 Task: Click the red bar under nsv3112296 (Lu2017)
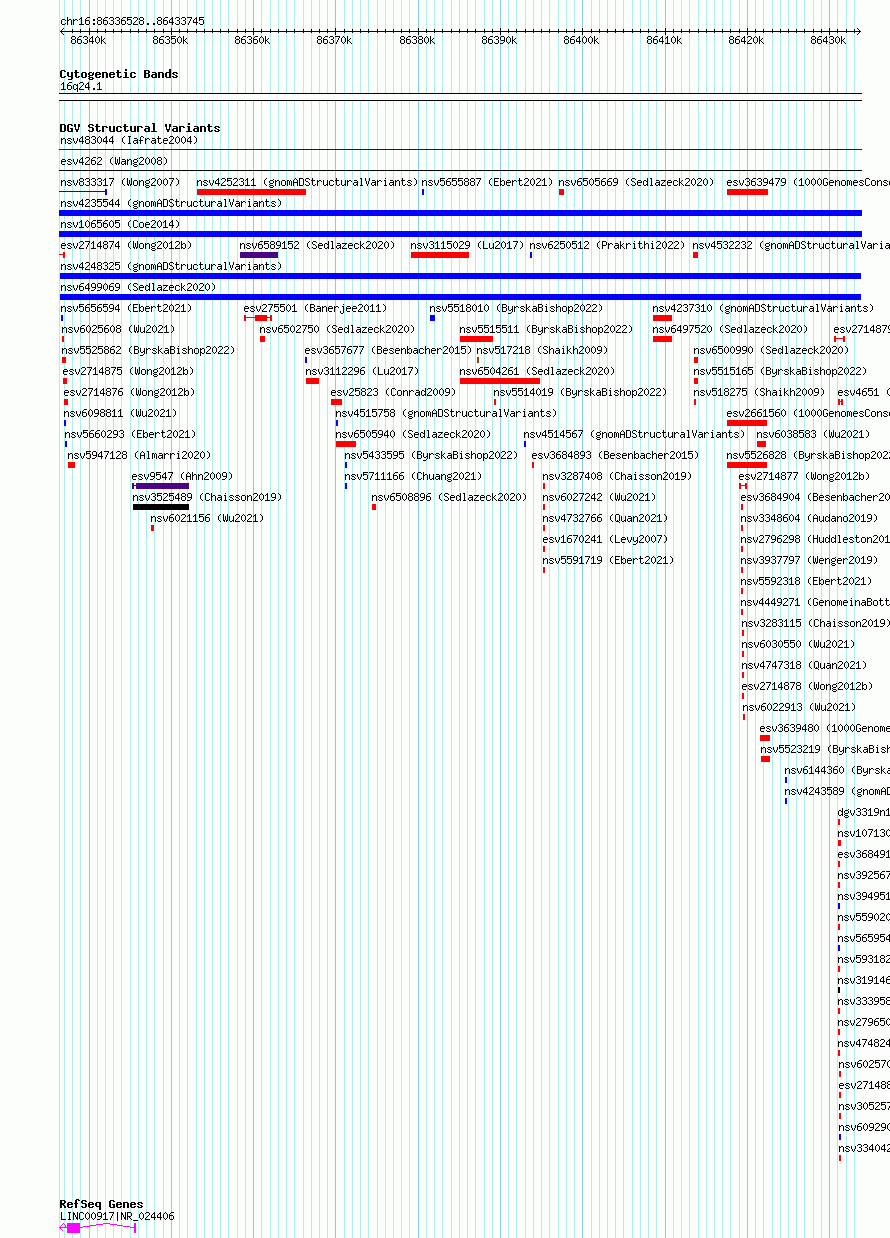click(312, 381)
